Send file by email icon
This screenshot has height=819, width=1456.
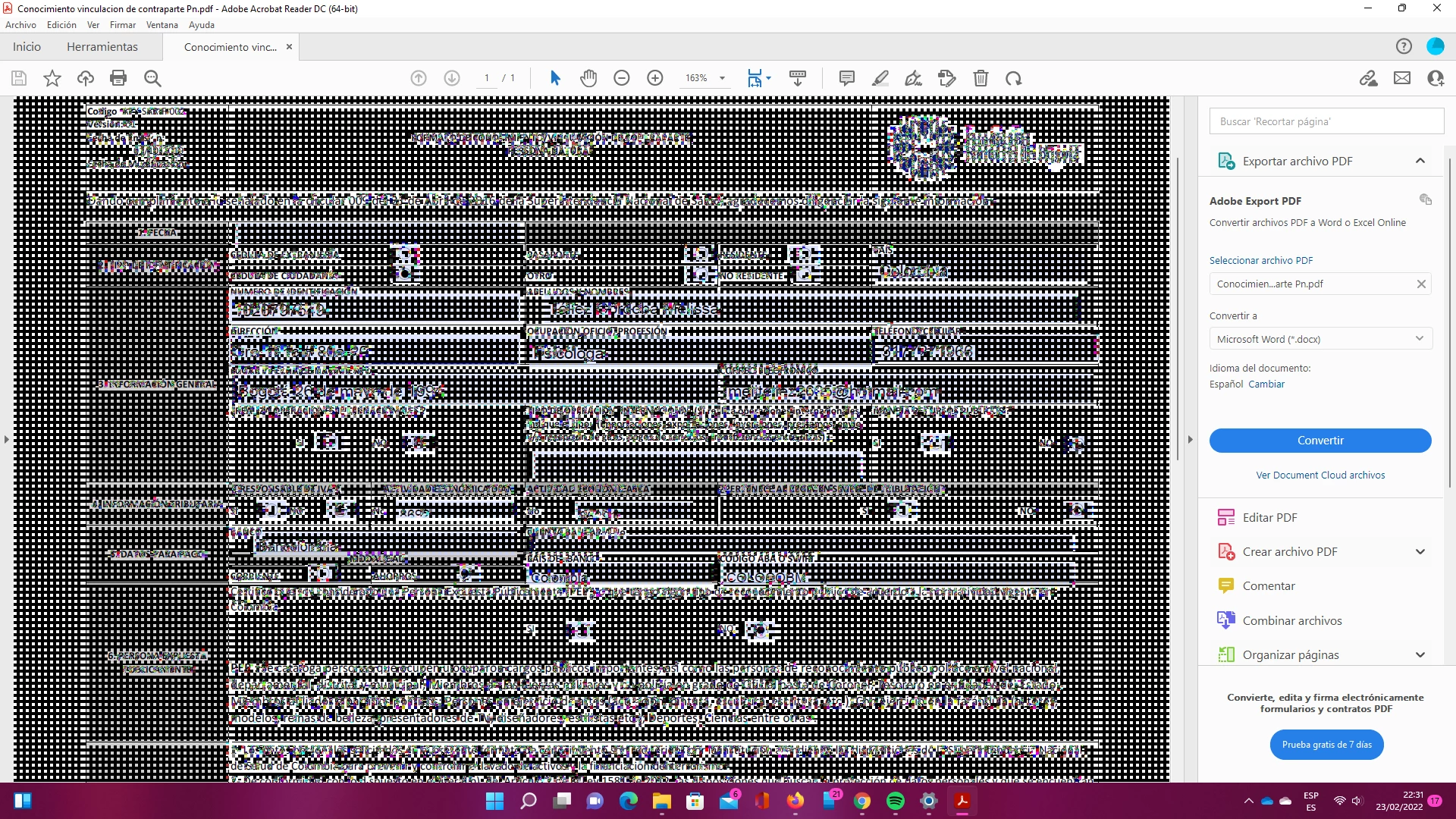[1402, 78]
